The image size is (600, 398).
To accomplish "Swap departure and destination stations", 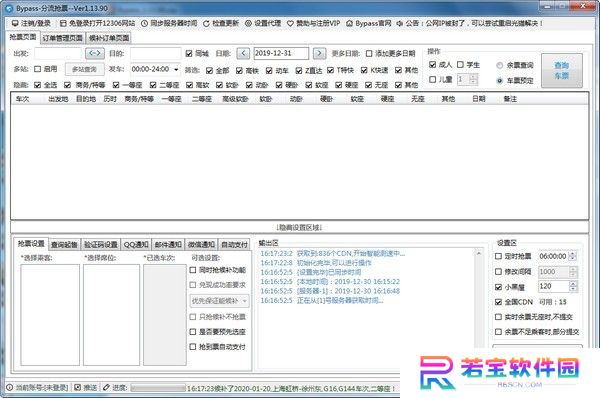I will pos(95,53).
